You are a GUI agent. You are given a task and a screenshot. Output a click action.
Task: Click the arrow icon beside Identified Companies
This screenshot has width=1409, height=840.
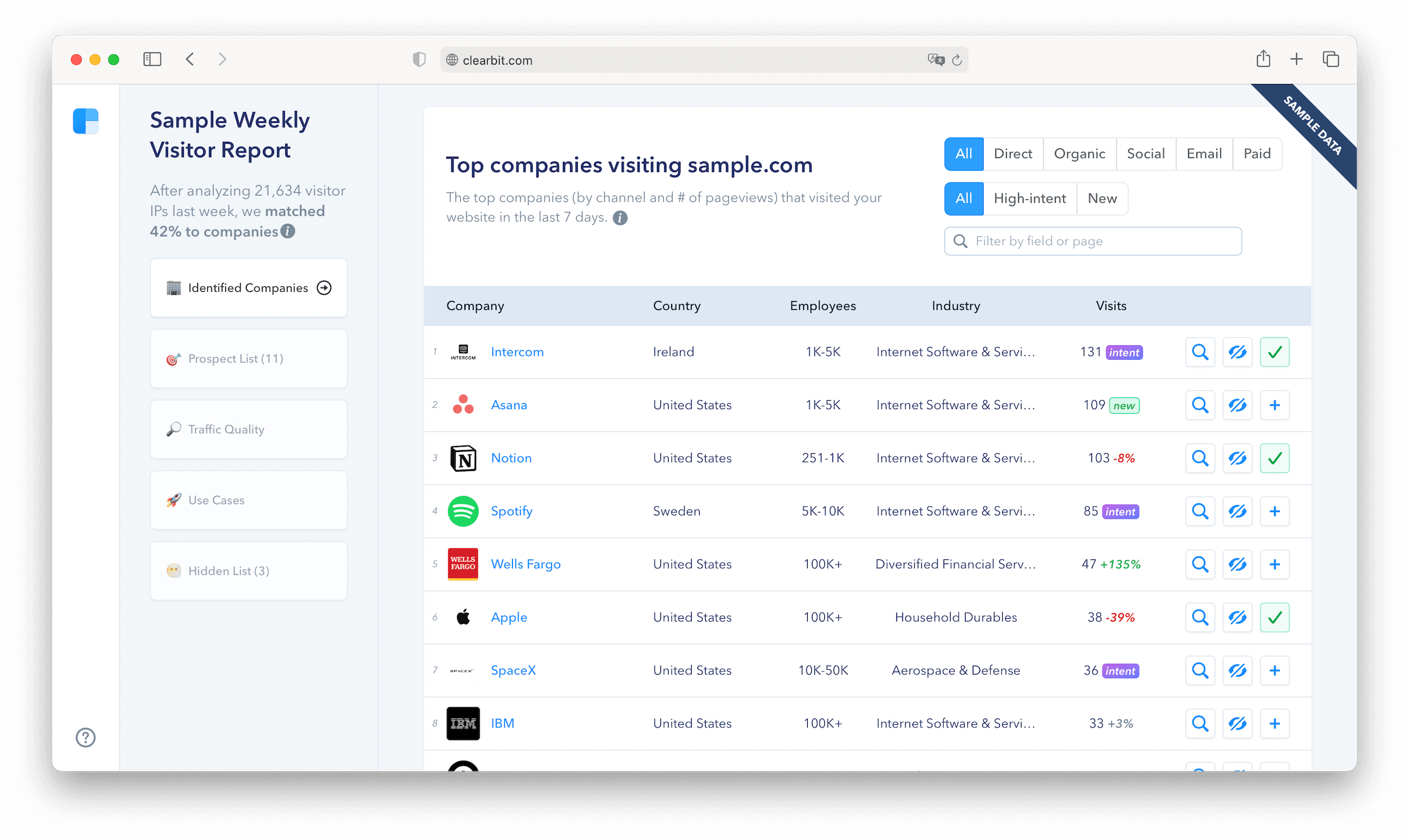pyautogui.click(x=323, y=288)
